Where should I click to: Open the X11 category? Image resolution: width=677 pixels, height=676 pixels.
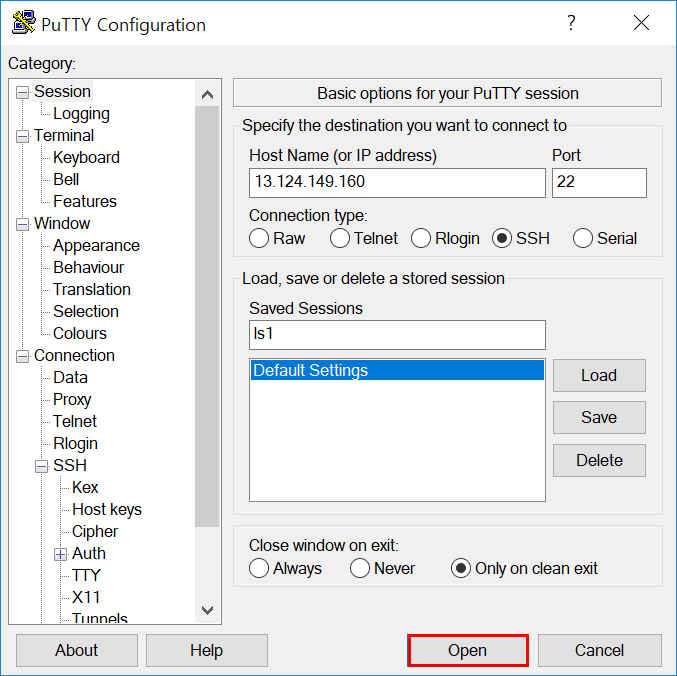[86, 598]
